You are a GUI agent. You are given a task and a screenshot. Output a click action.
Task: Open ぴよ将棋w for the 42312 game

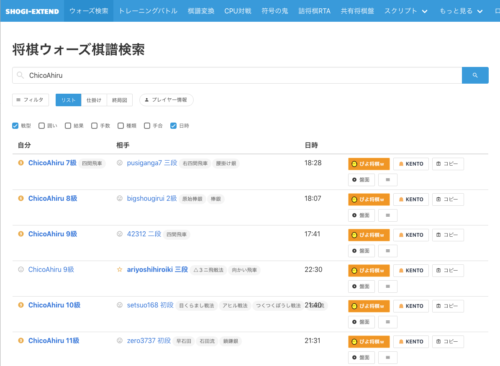(369, 235)
